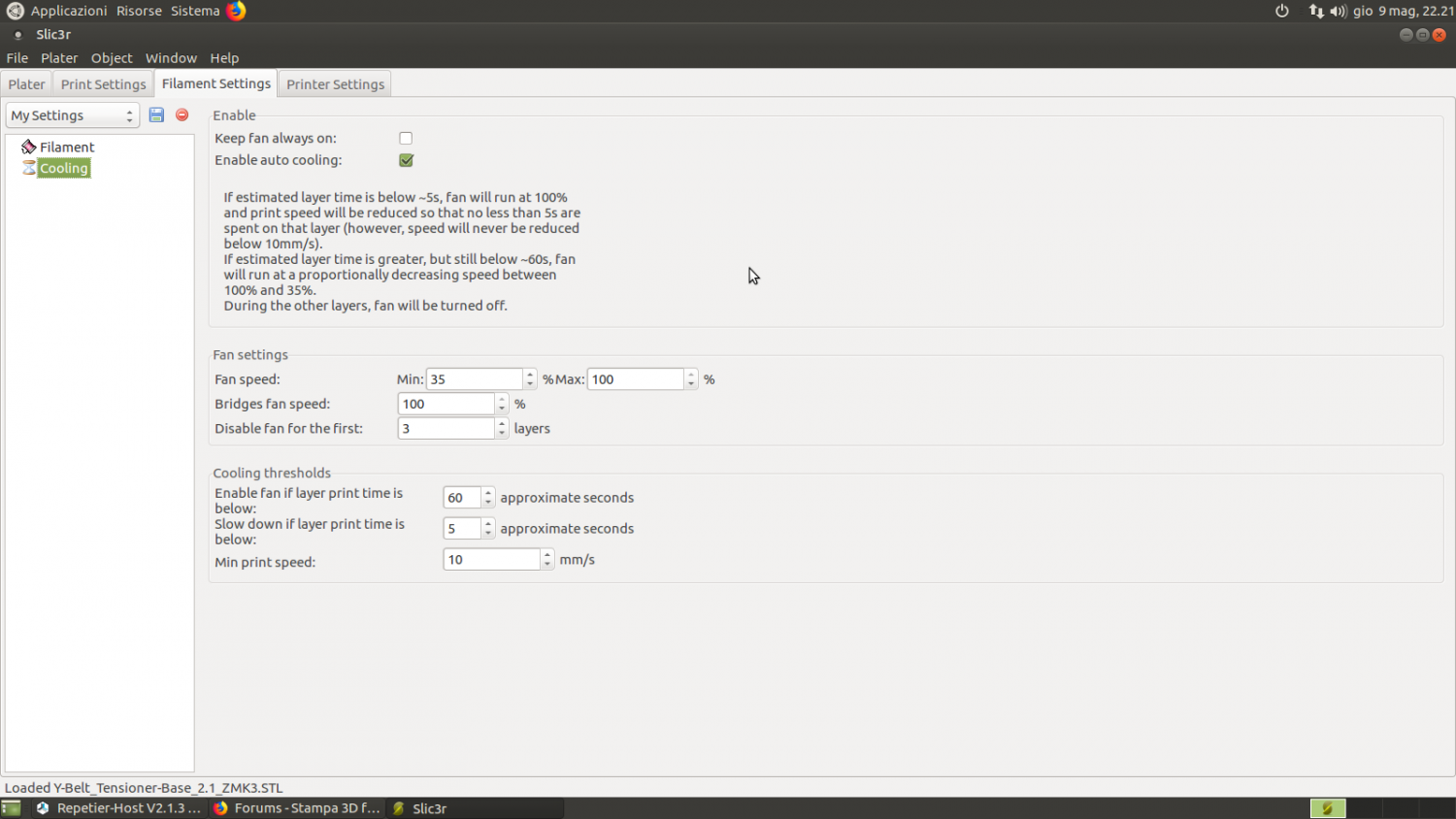Click the green tray icon in bottom panel
This screenshot has height=819, width=1456.
coord(1328,808)
